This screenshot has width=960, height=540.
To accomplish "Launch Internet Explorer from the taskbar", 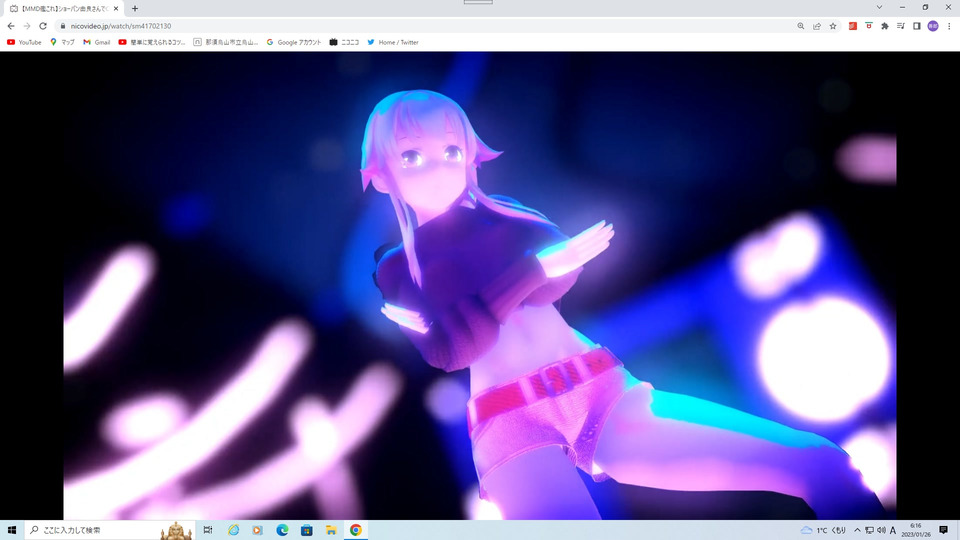I will pyautogui.click(x=233, y=530).
